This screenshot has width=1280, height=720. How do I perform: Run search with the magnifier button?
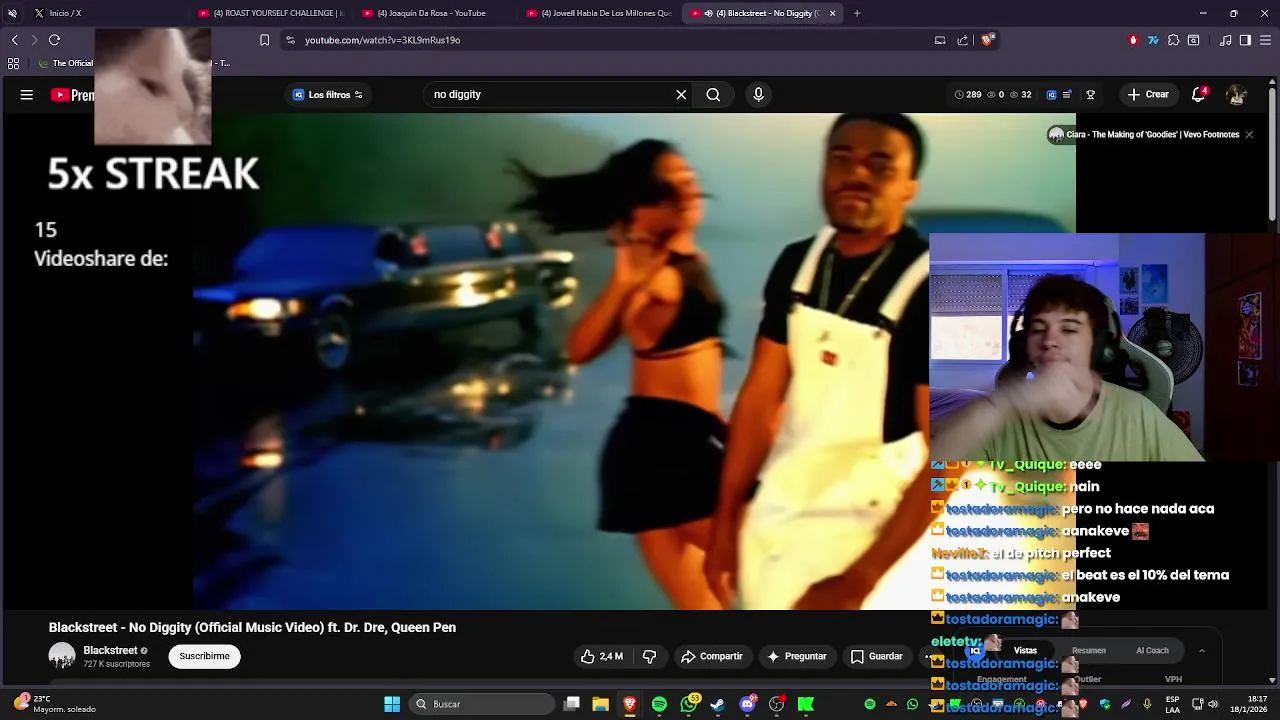point(713,94)
